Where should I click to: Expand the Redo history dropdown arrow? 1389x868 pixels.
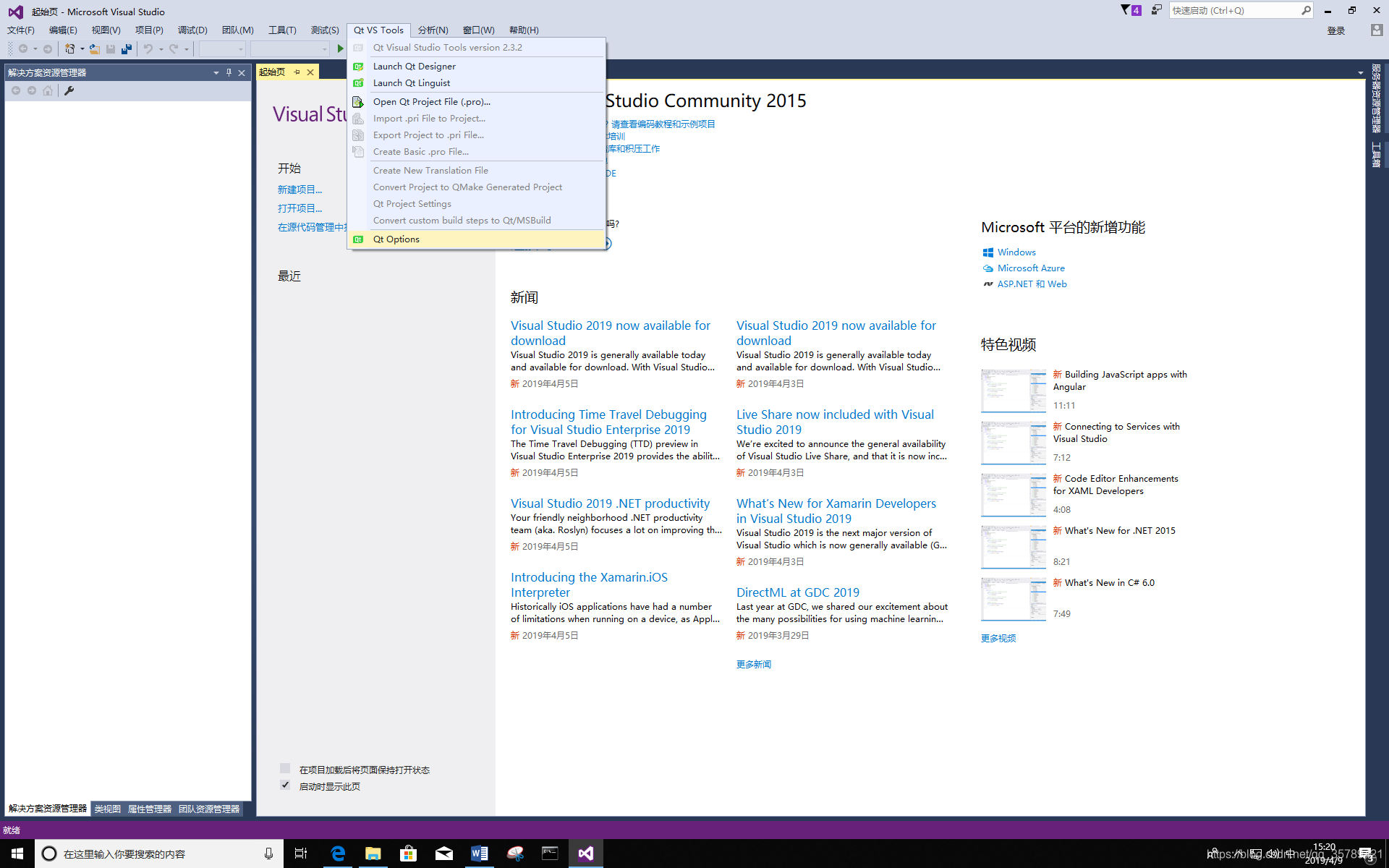coord(187,48)
